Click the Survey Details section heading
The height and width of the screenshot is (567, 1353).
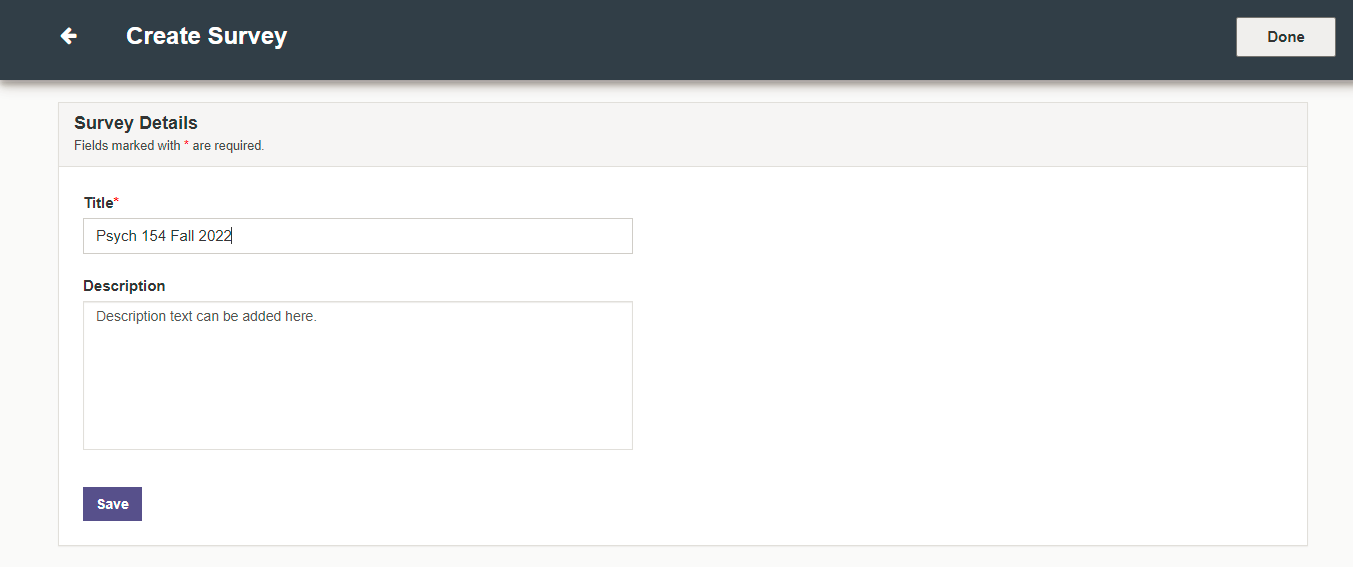136,123
